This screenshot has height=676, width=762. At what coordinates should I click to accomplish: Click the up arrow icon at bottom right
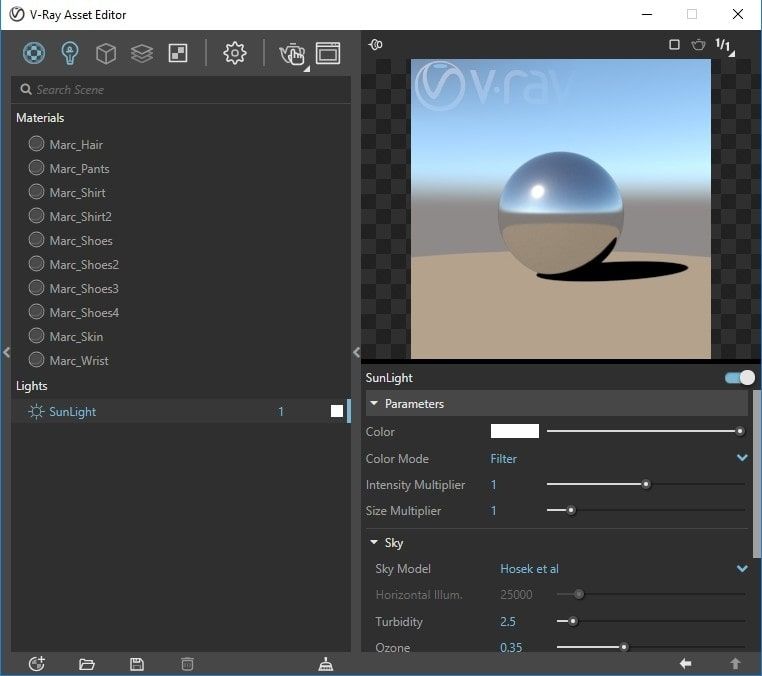click(x=735, y=663)
